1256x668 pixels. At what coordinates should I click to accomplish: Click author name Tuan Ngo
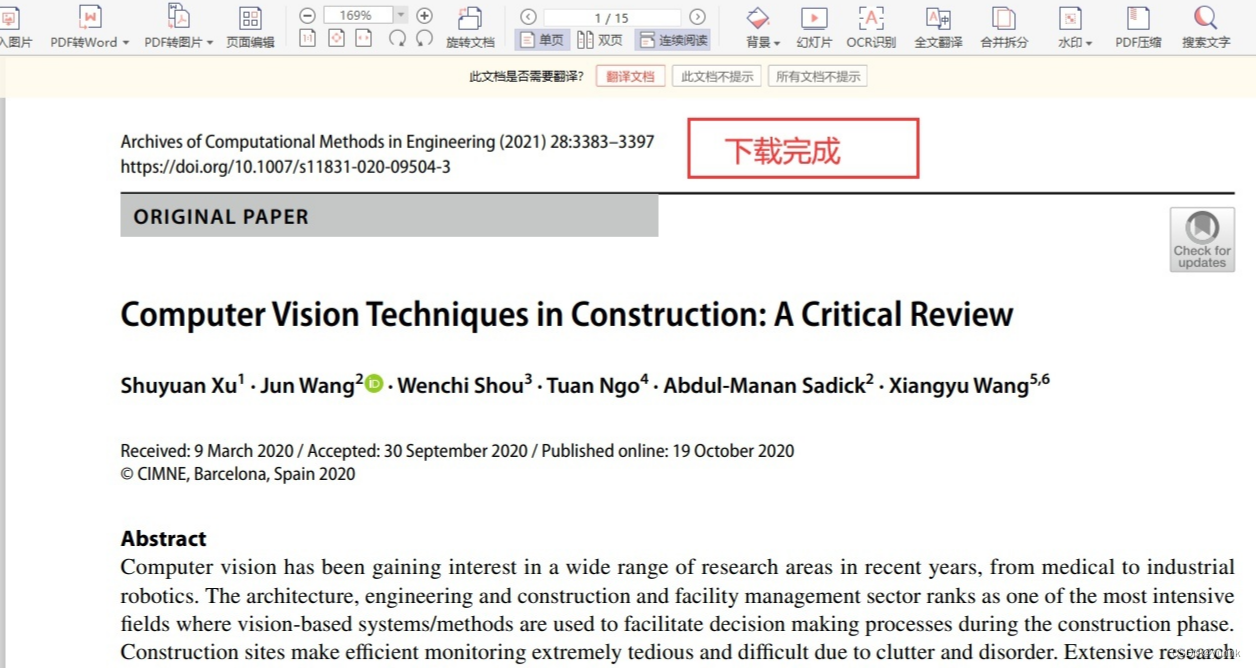click(x=591, y=386)
